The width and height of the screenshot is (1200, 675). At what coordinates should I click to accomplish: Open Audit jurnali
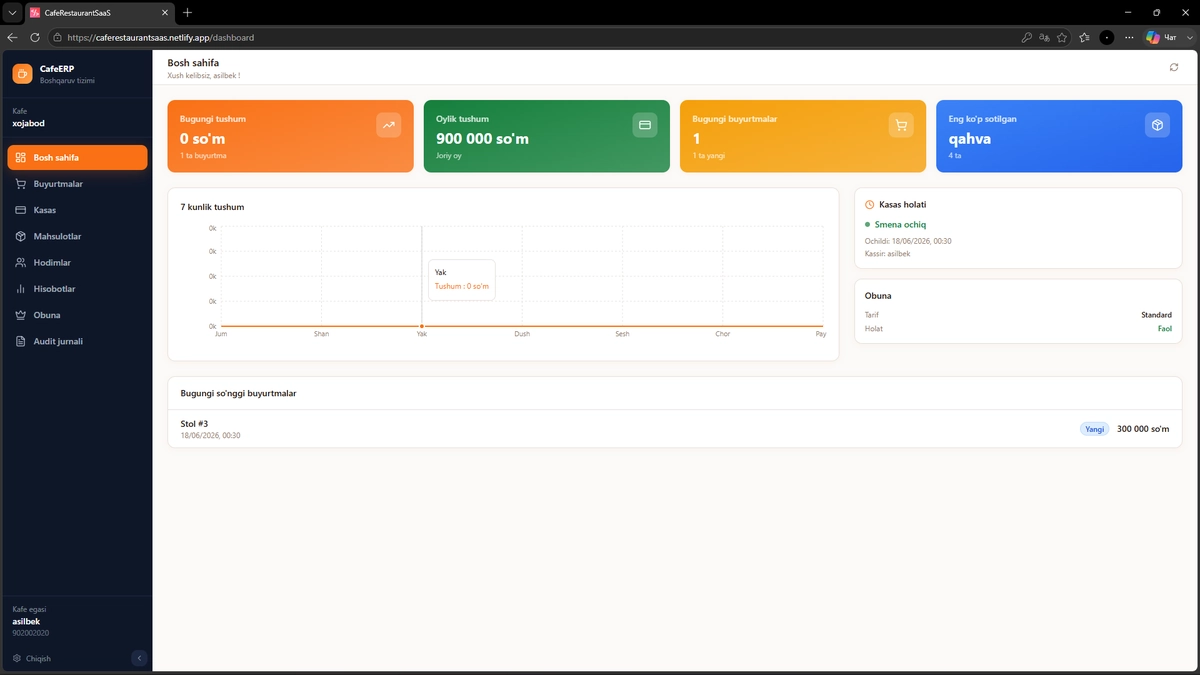coord(77,341)
